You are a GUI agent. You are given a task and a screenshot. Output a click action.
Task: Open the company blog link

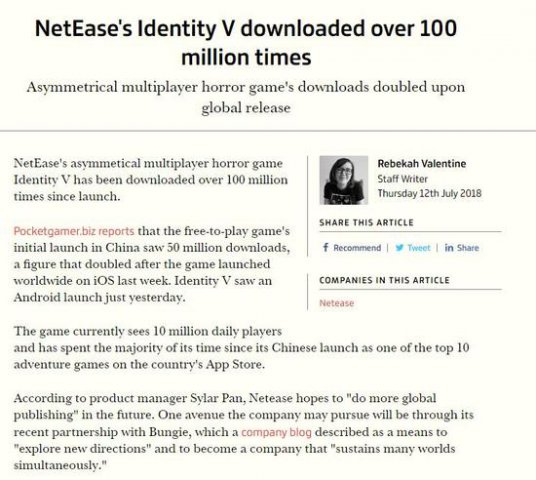(x=276, y=432)
